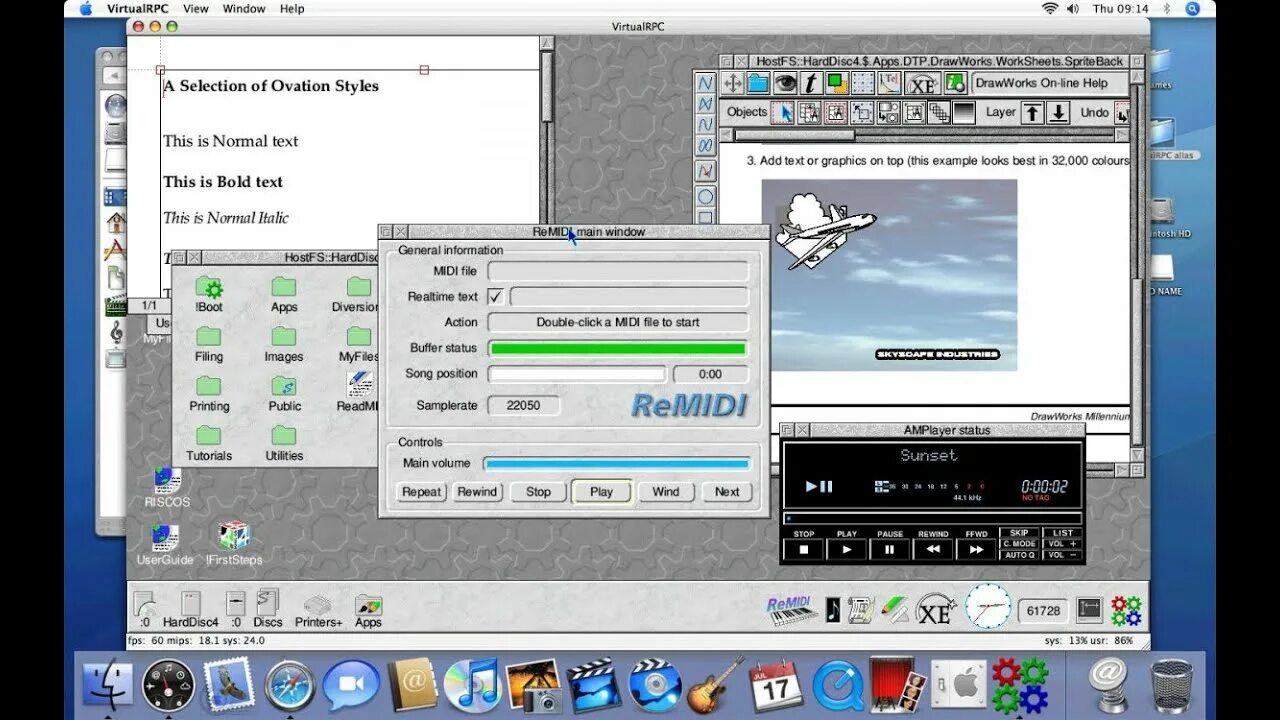The image size is (1280, 720).
Task: Click the analogue clock on the icon bar
Action: pyautogui.click(x=988, y=606)
